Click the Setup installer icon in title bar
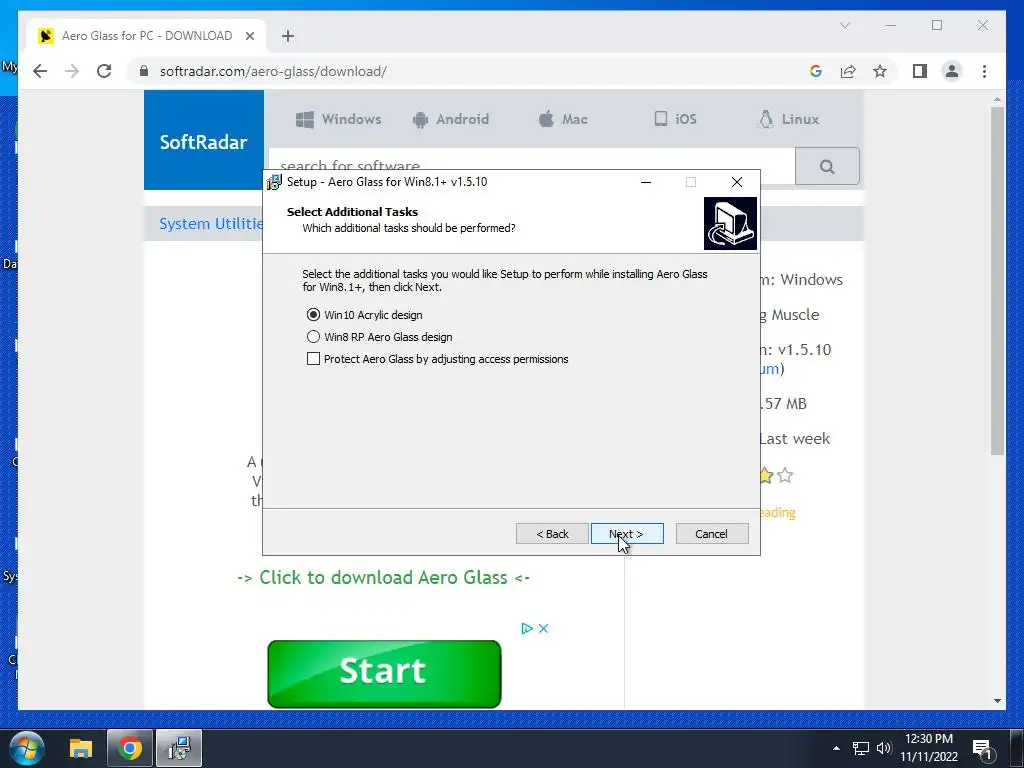 pos(274,182)
